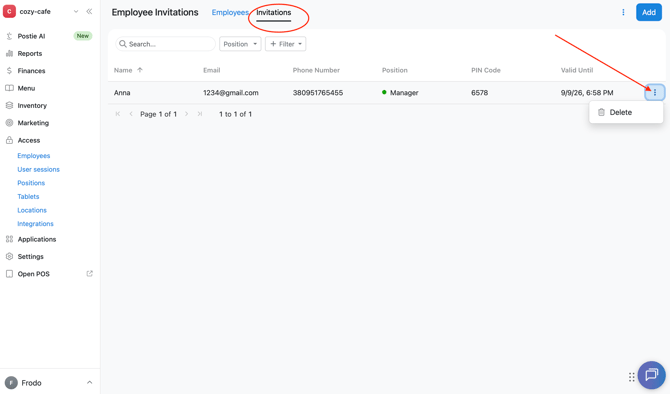670x394 pixels.
Task: Open the Position filter dropdown
Action: [240, 44]
